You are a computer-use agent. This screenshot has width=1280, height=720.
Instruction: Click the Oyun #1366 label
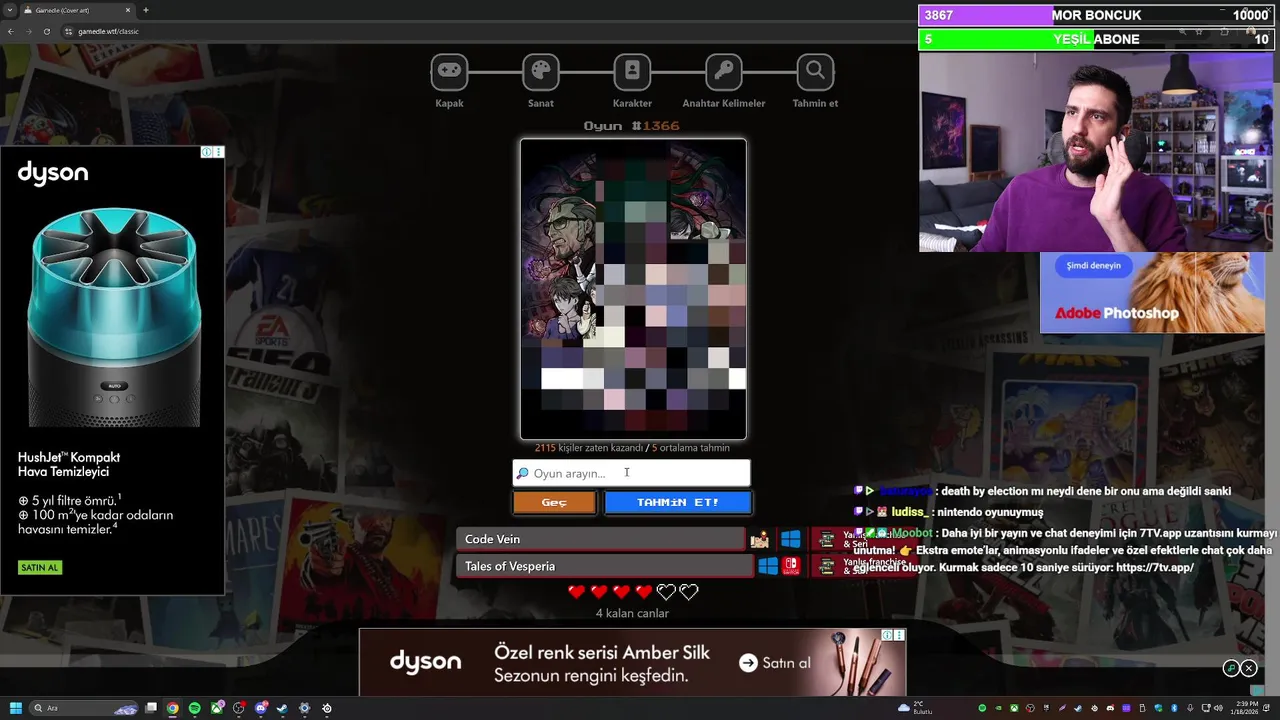pos(632,126)
